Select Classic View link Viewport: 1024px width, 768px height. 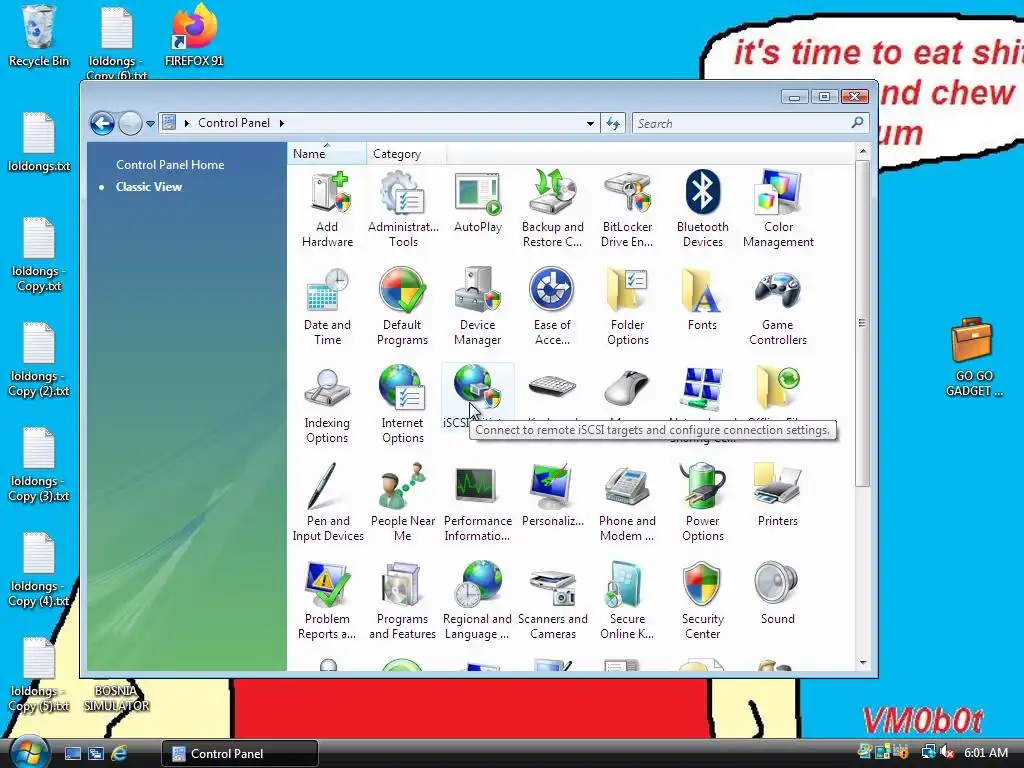click(x=149, y=187)
